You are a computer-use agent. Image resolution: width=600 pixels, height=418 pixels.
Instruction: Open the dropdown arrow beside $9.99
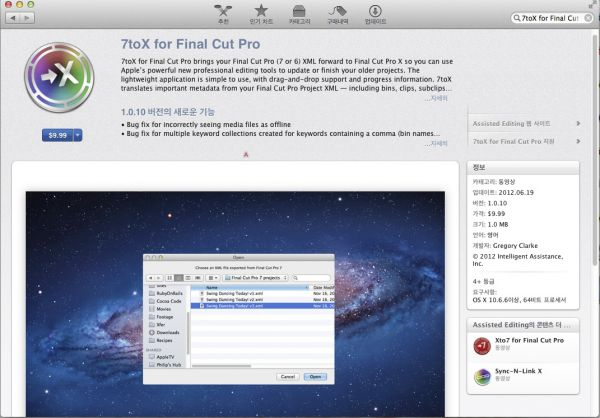point(78,135)
